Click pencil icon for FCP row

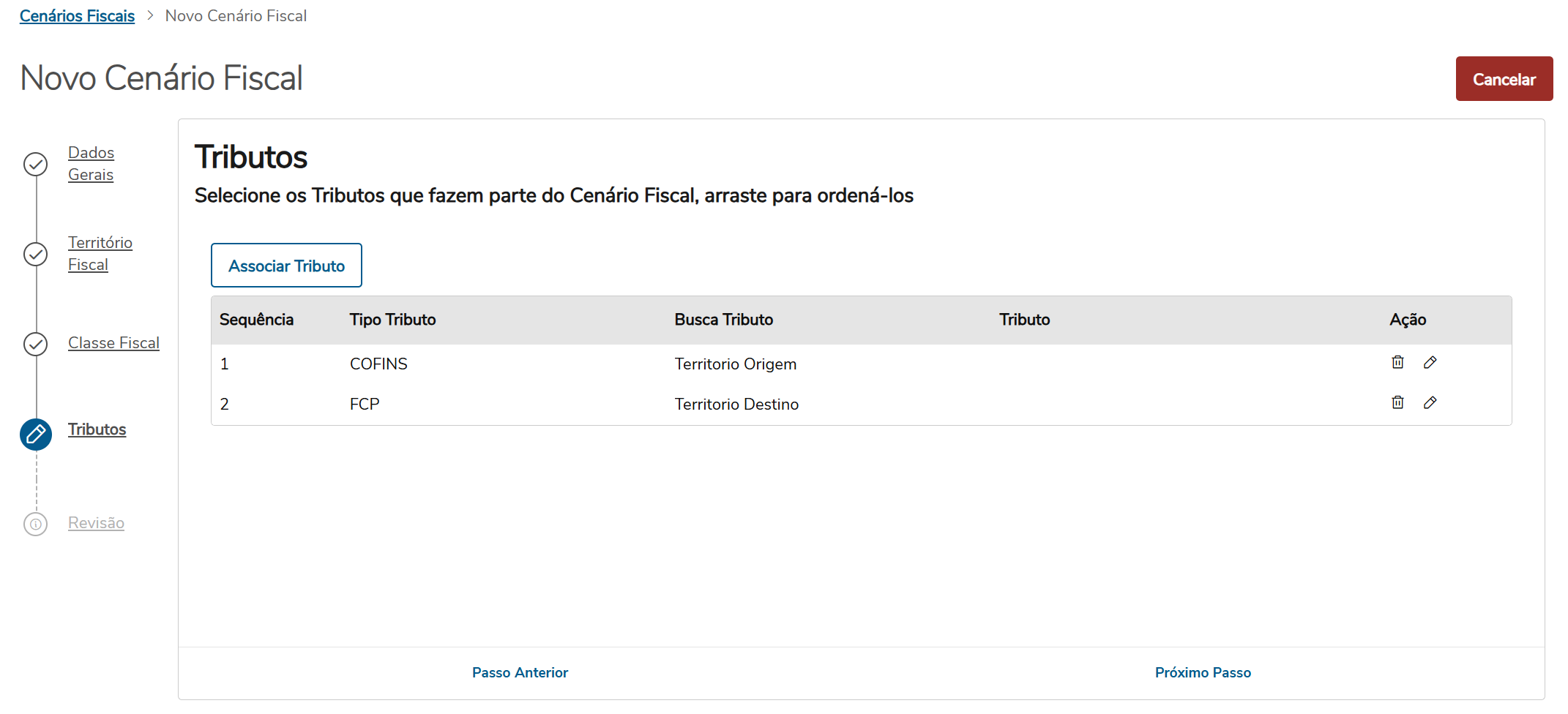click(x=1430, y=402)
